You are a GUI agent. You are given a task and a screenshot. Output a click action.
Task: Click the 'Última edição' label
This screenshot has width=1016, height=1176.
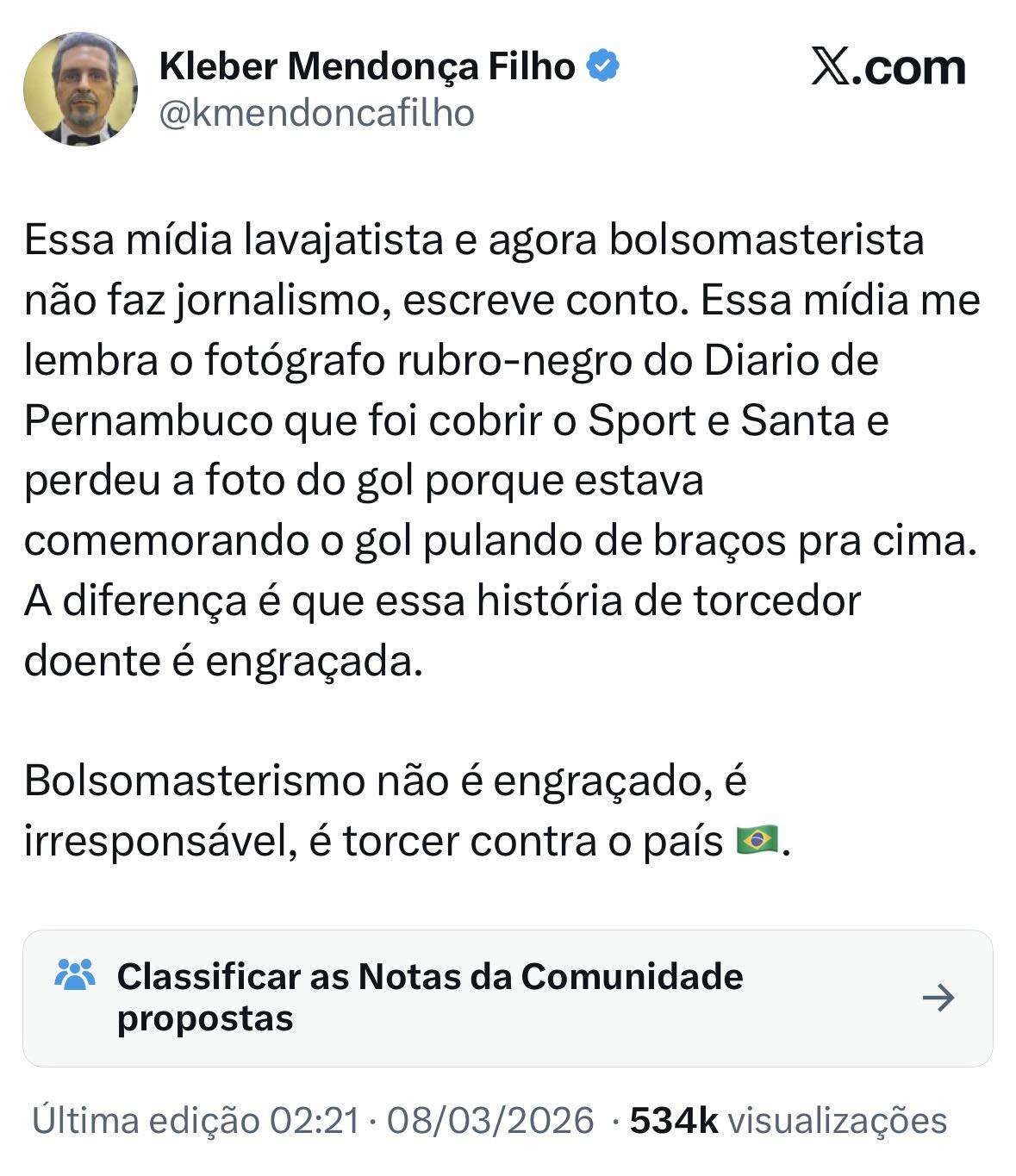point(146,1121)
